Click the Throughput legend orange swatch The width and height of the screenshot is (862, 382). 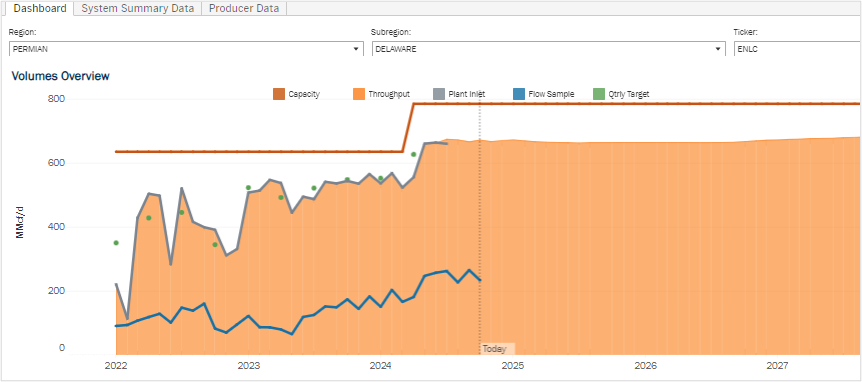click(358, 94)
